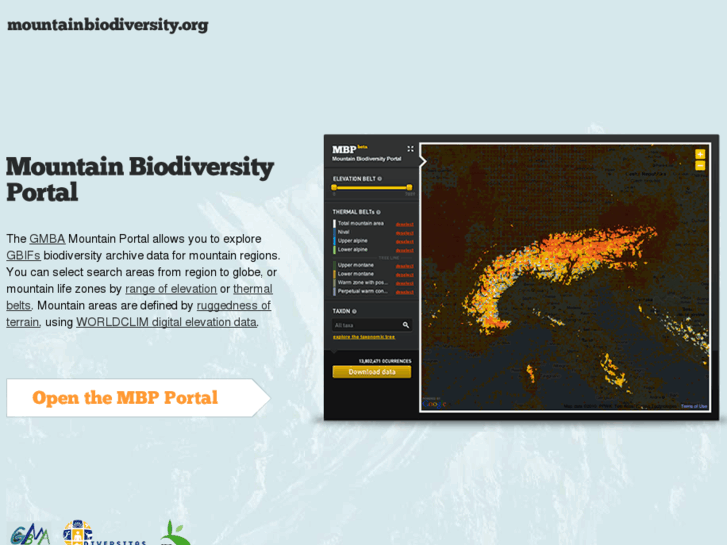
Task: Open explore the taxonomic tree link
Action: click(x=364, y=337)
